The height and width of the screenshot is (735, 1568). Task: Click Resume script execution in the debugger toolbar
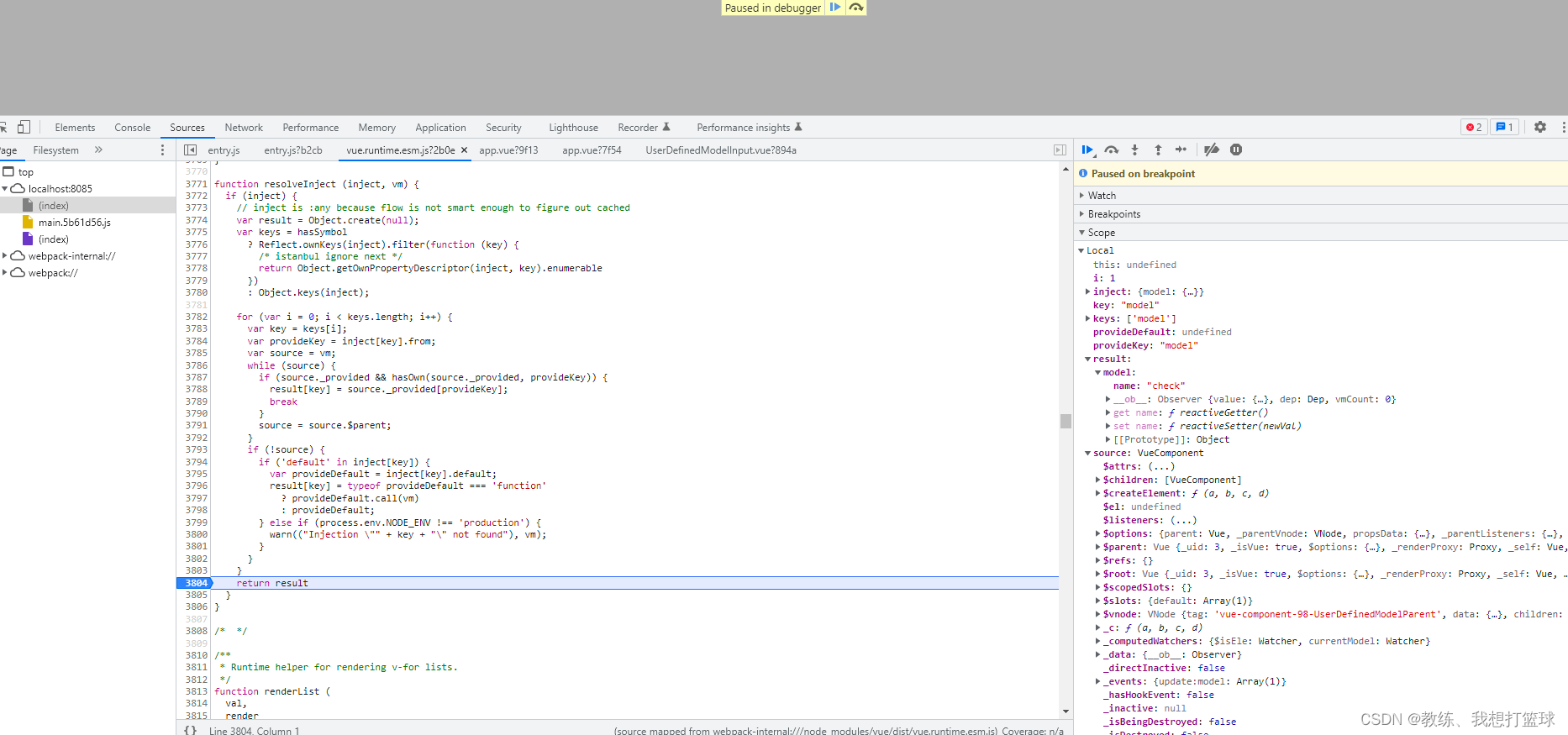click(1087, 150)
